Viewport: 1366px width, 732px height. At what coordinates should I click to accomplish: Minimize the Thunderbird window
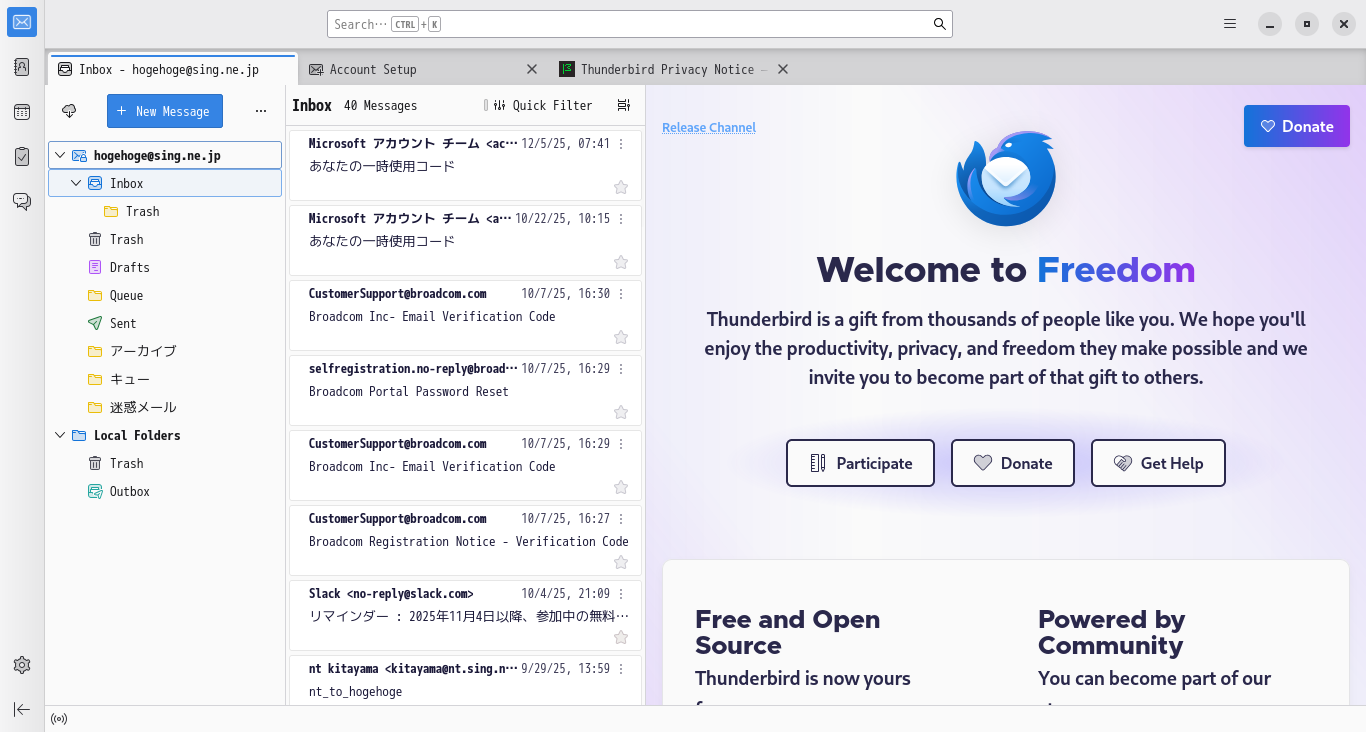[x=1270, y=24]
